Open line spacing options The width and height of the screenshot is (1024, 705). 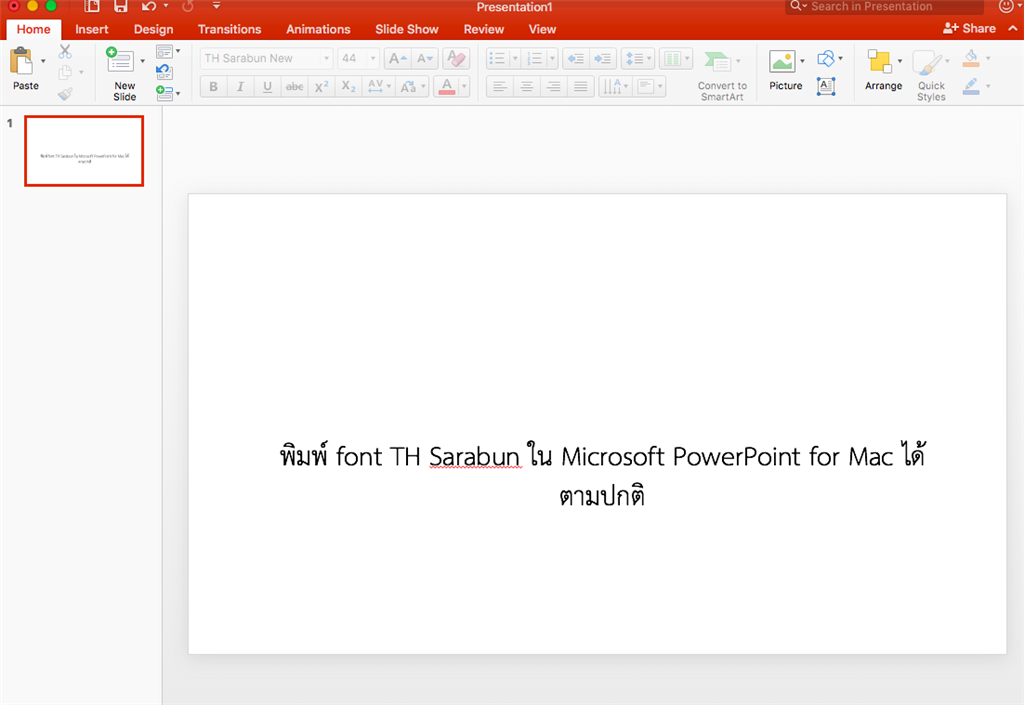tap(637, 59)
